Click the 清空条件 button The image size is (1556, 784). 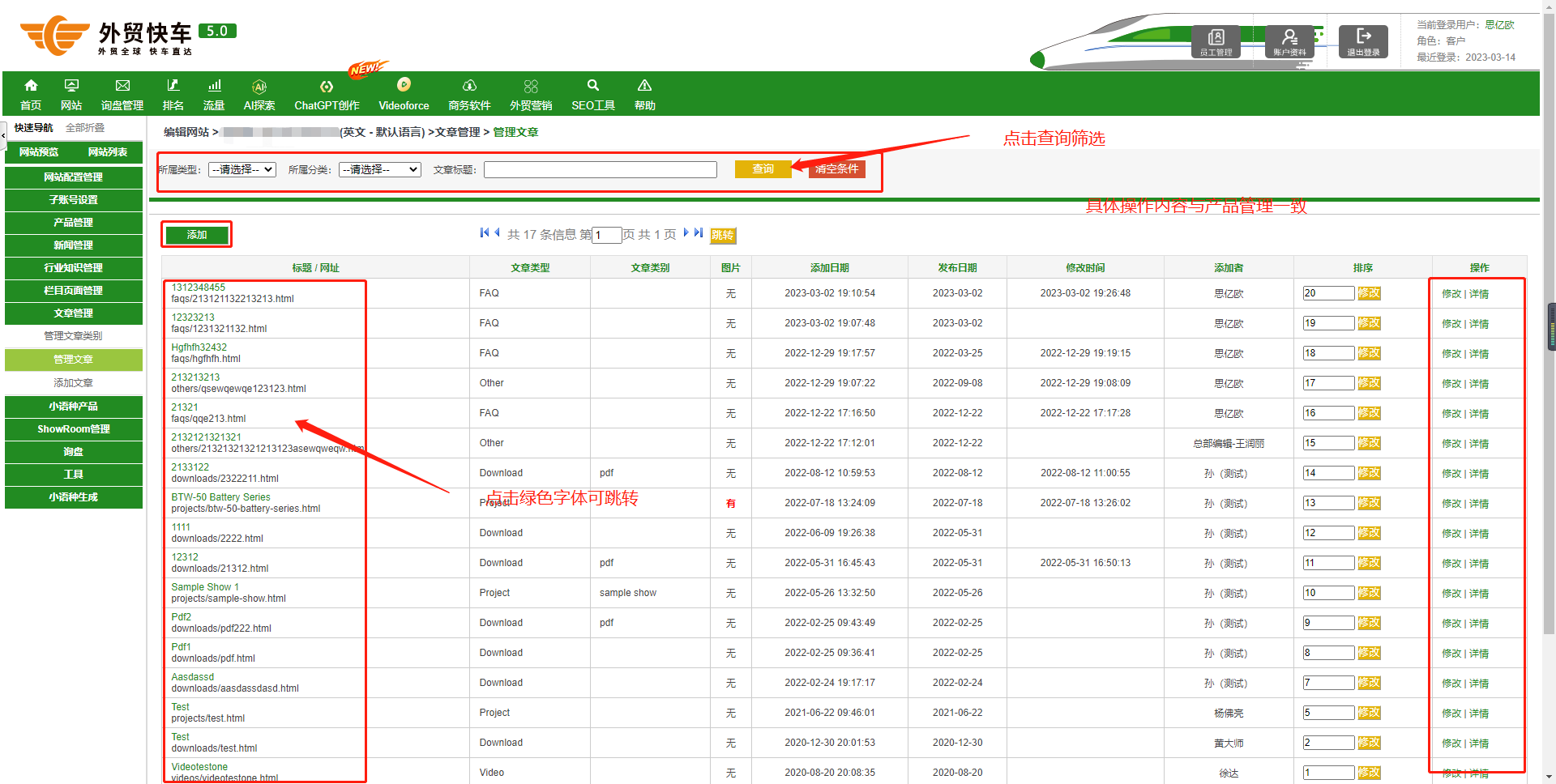click(837, 169)
